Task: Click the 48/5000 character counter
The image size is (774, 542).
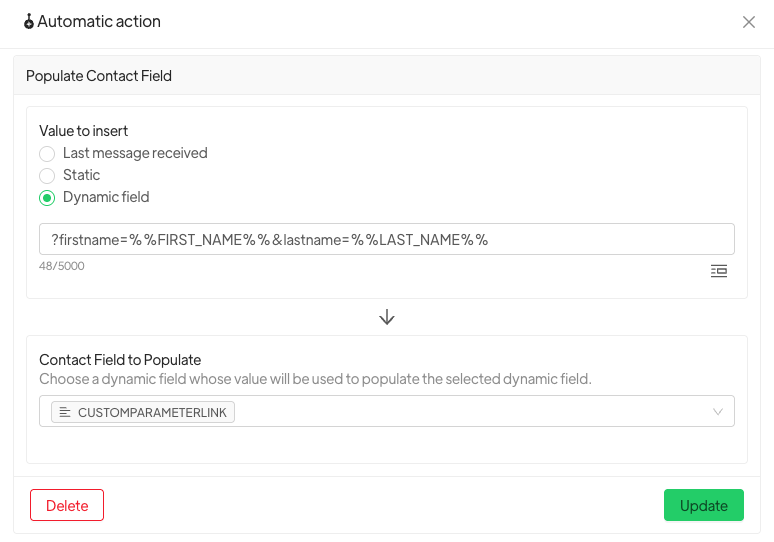Action: tap(61, 266)
